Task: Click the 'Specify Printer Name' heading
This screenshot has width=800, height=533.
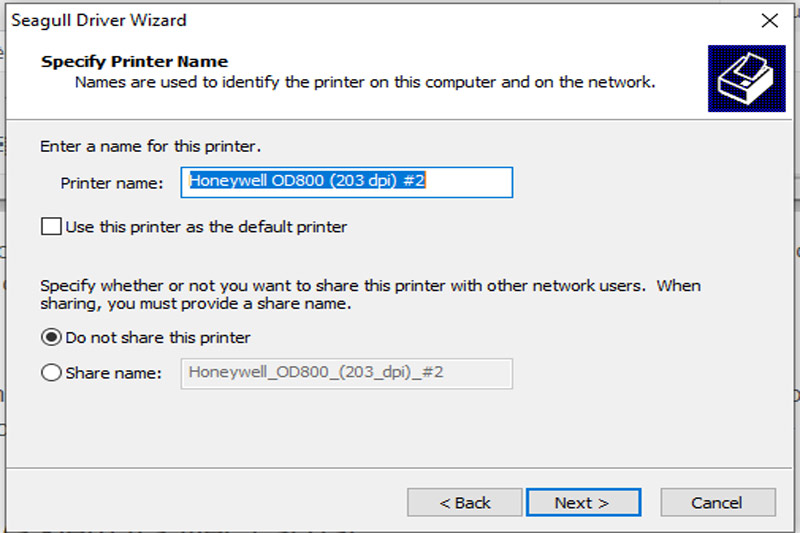Action: click(x=134, y=61)
